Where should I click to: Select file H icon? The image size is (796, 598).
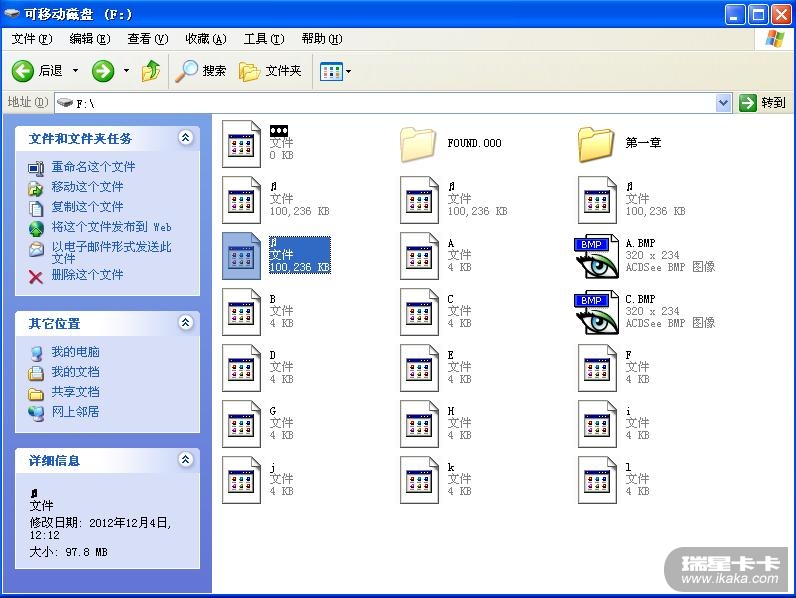coord(419,424)
